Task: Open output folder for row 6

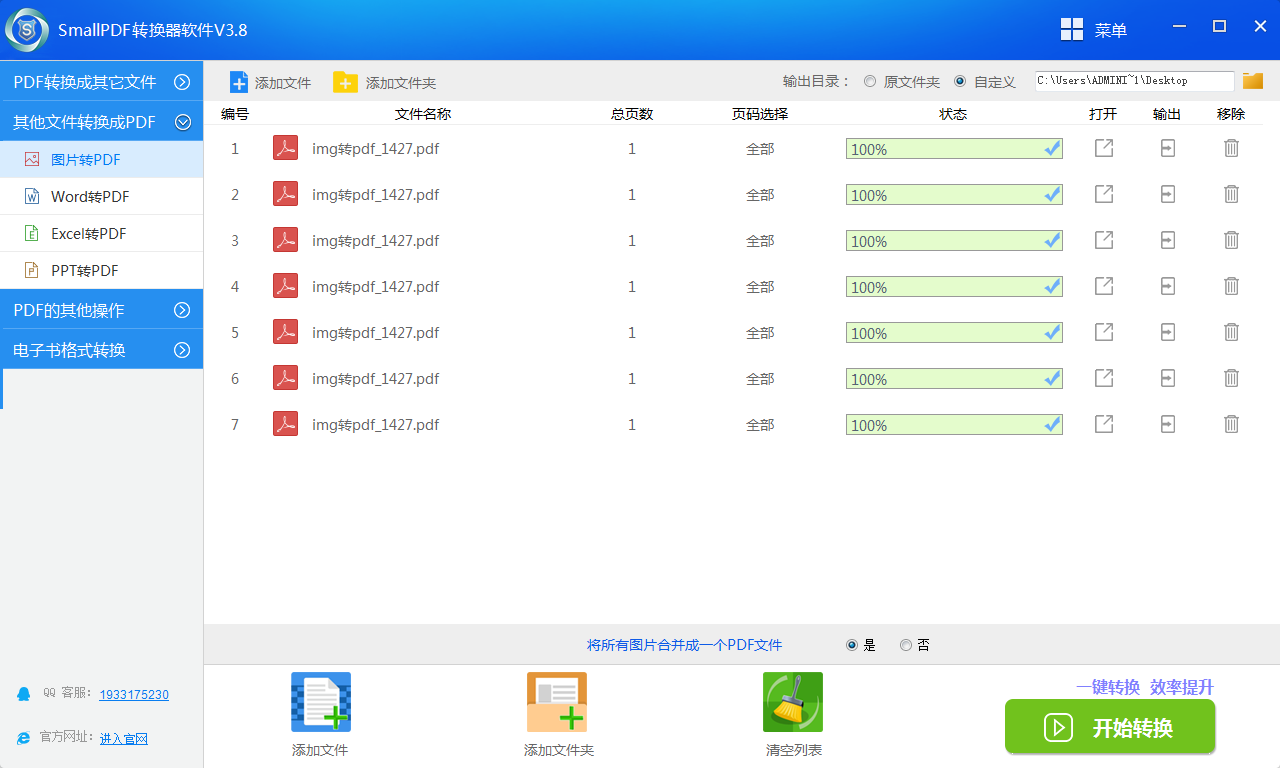Action: point(1168,378)
